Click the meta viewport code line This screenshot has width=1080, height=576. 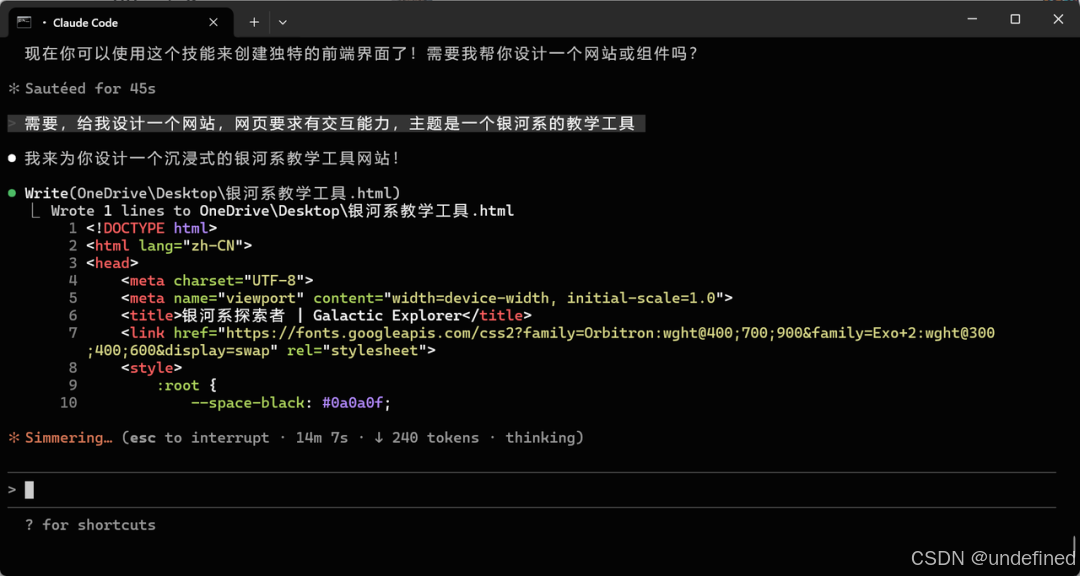tap(426, 298)
